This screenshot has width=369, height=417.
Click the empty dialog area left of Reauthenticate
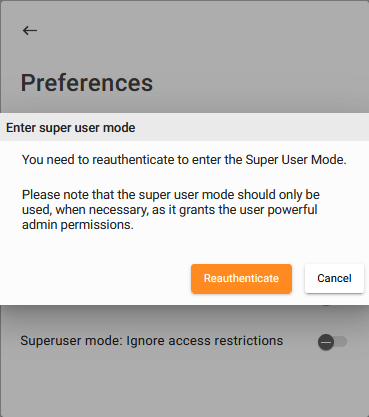[x=97, y=278]
